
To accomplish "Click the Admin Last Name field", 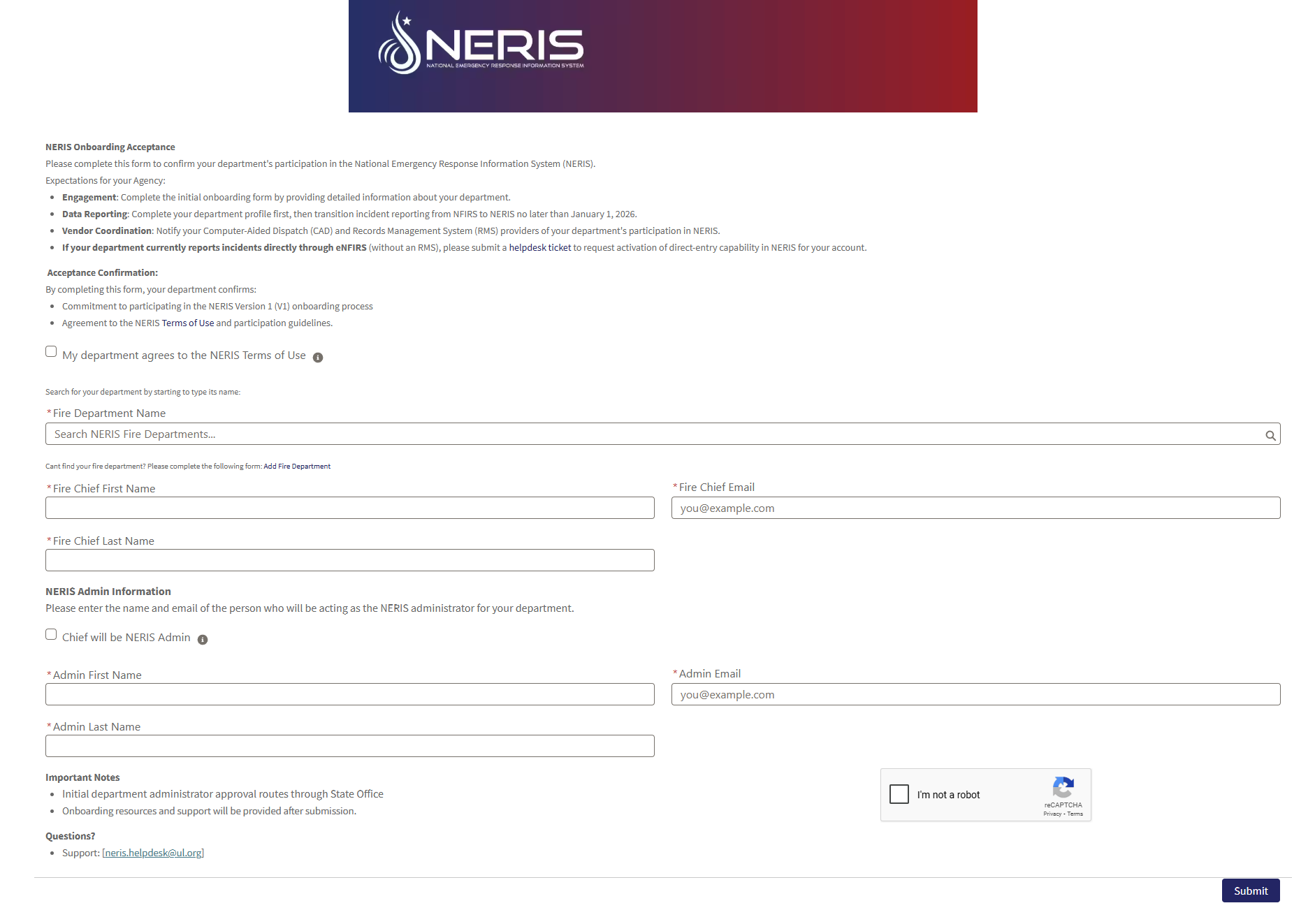I will coord(349,746).
